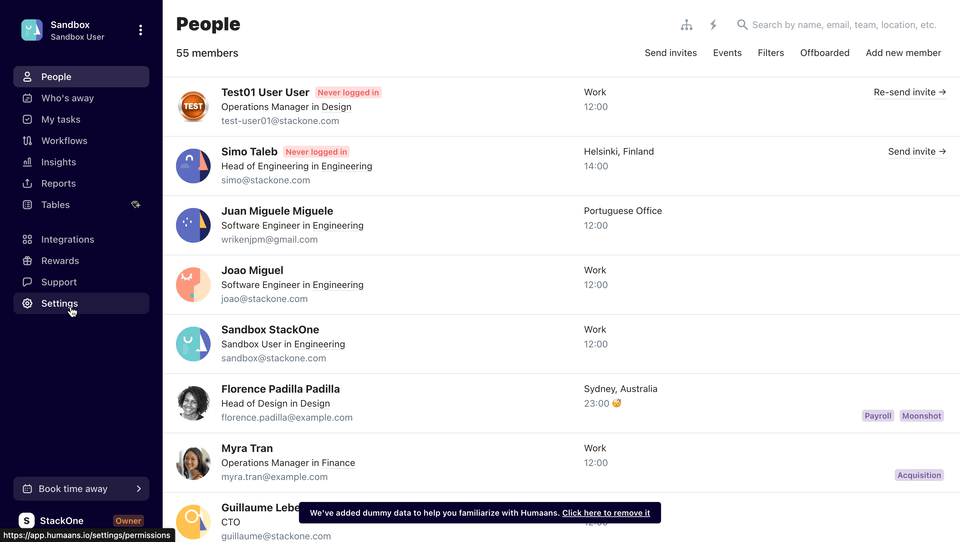Click the lightning bolt quick actions icon
960x542 pixels.
(x=713, y=25)
